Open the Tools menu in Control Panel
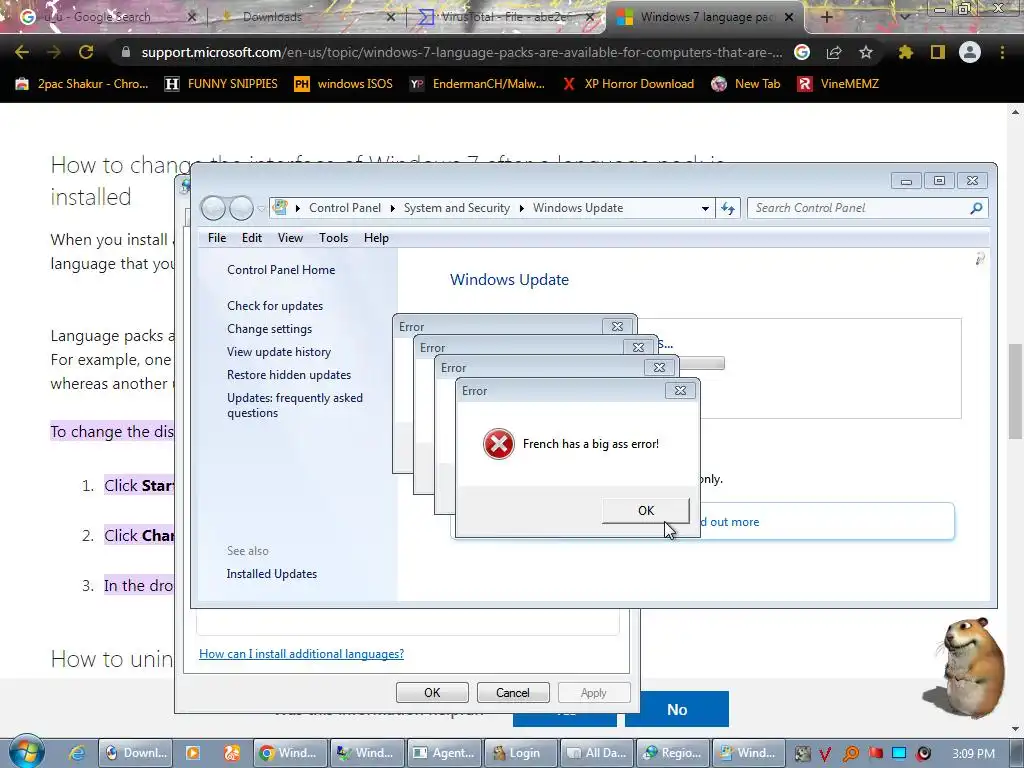 tap(333, 238)
